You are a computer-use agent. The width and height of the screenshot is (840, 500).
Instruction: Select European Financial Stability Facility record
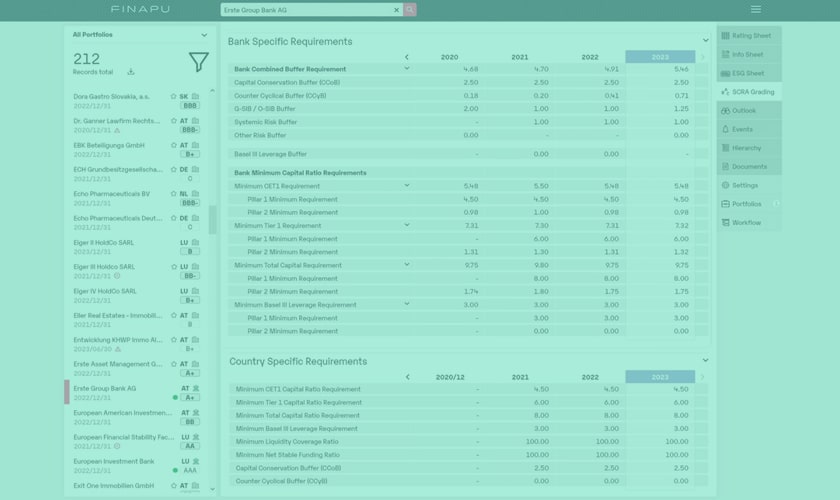[137, 441]
